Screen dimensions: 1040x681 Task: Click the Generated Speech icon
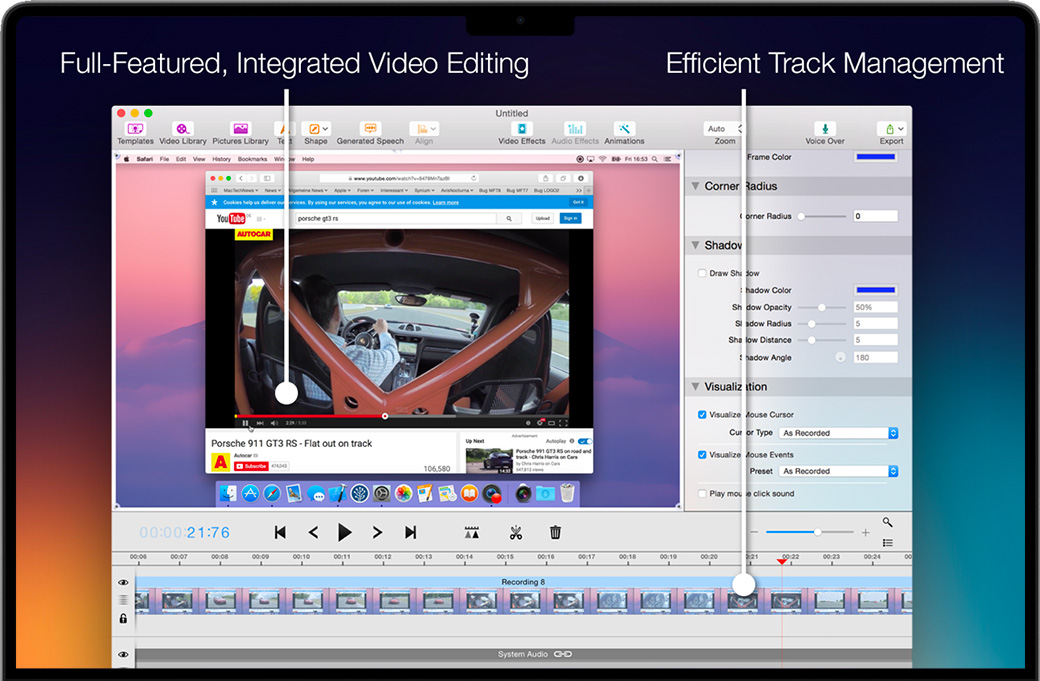(370, 129)
